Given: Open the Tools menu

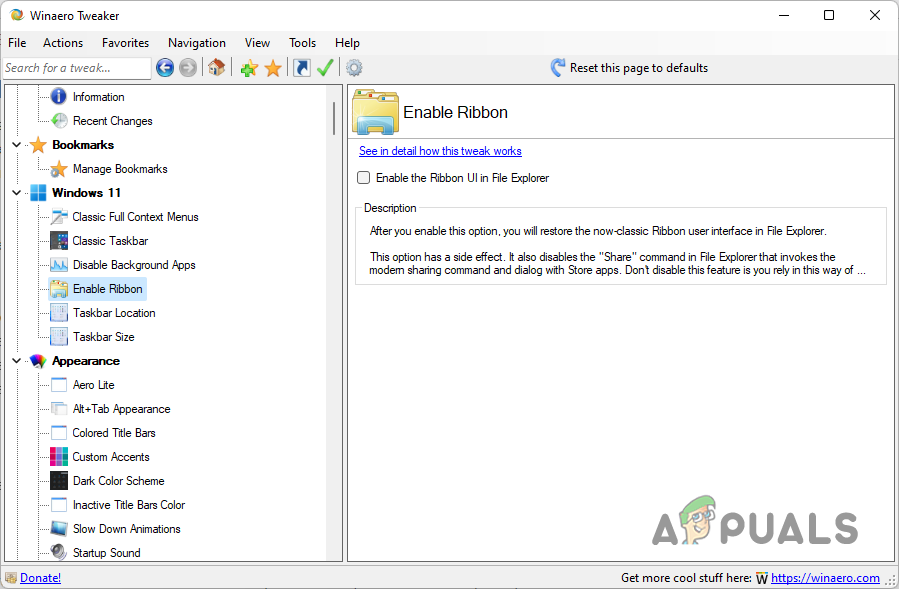Looking at the screenshot, I should click(302, 43).
